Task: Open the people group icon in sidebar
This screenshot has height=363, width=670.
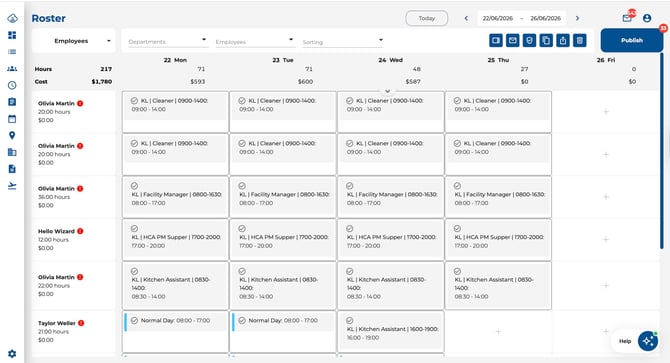Action: [12, 68]
